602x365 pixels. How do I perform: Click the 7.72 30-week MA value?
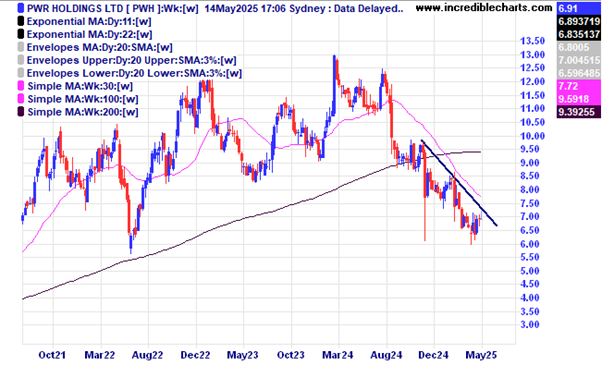click(579, 86)
